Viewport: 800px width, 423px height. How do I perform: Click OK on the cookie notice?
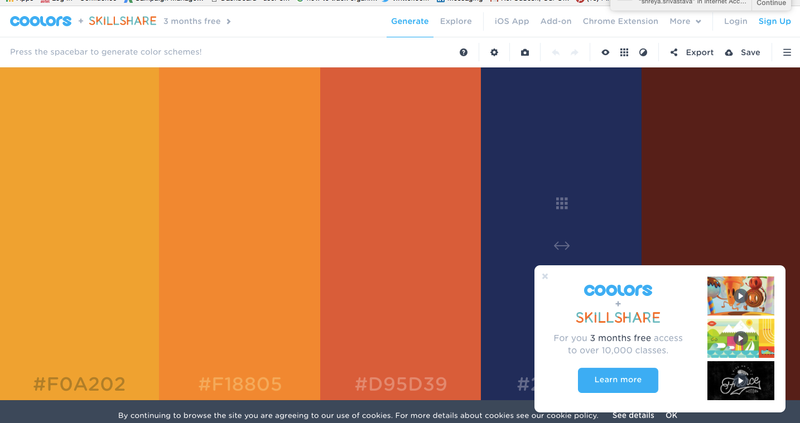tap(671, 415)
